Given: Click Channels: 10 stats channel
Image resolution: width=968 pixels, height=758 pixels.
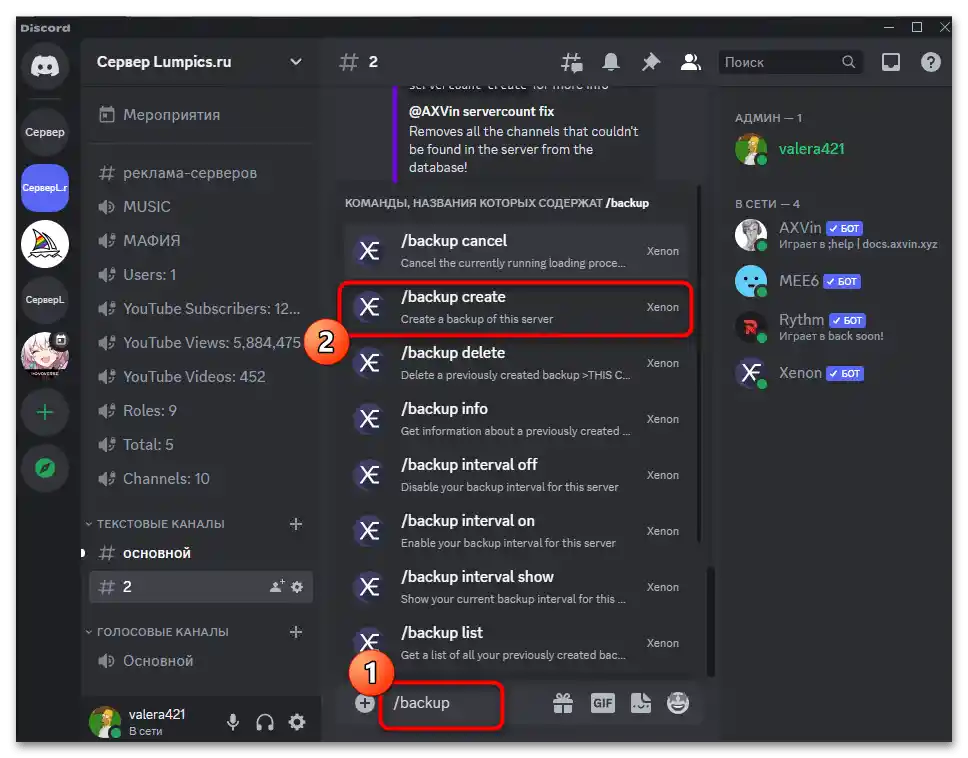Looking at the screenshot, I should pyautogui.click(x=201, y=478).
